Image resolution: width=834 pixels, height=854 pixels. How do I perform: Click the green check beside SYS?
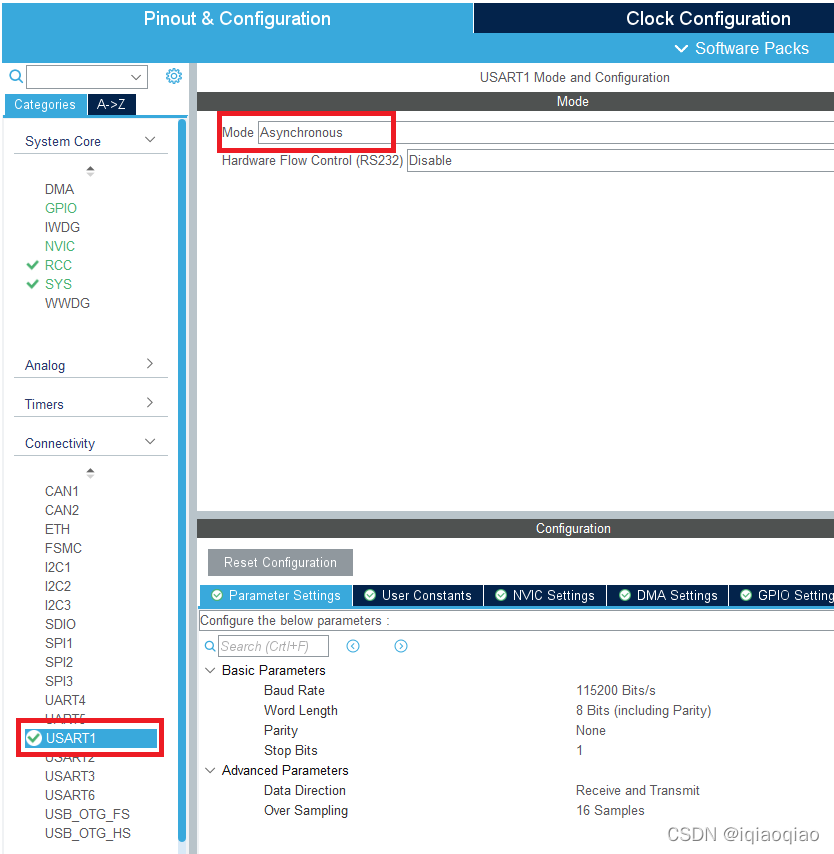pyautogui.click(x=33, y=284)
